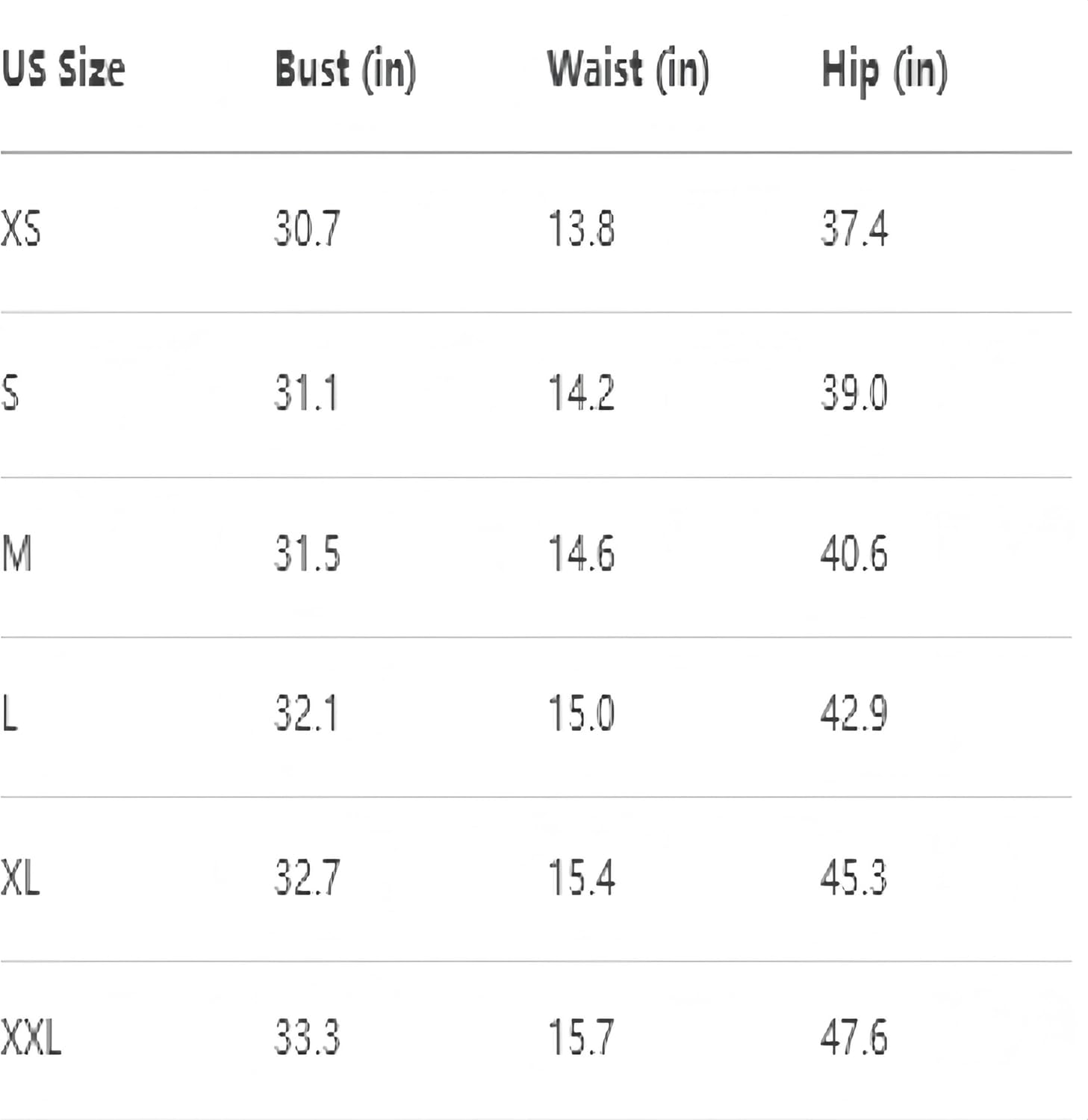Click the Hip (in) column header
This screenshot has width=1088, height=1120.
[x=884, y=72]
